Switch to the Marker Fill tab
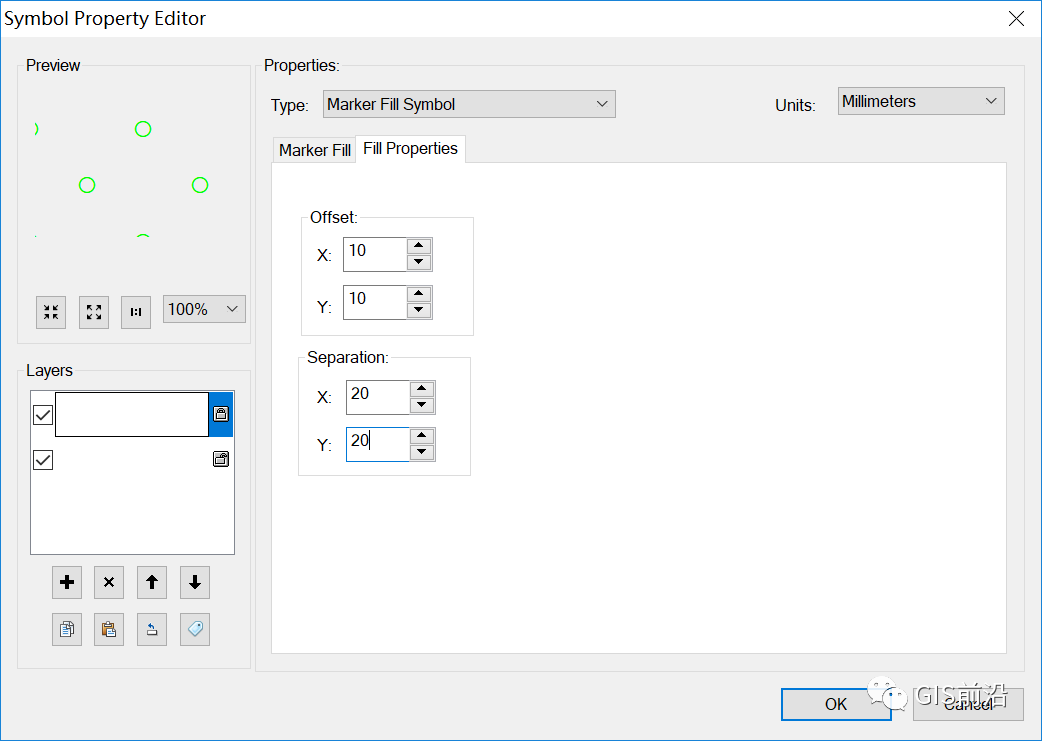Image resolution: width=1042 pixels, height=741 pixels. [314, 150]
